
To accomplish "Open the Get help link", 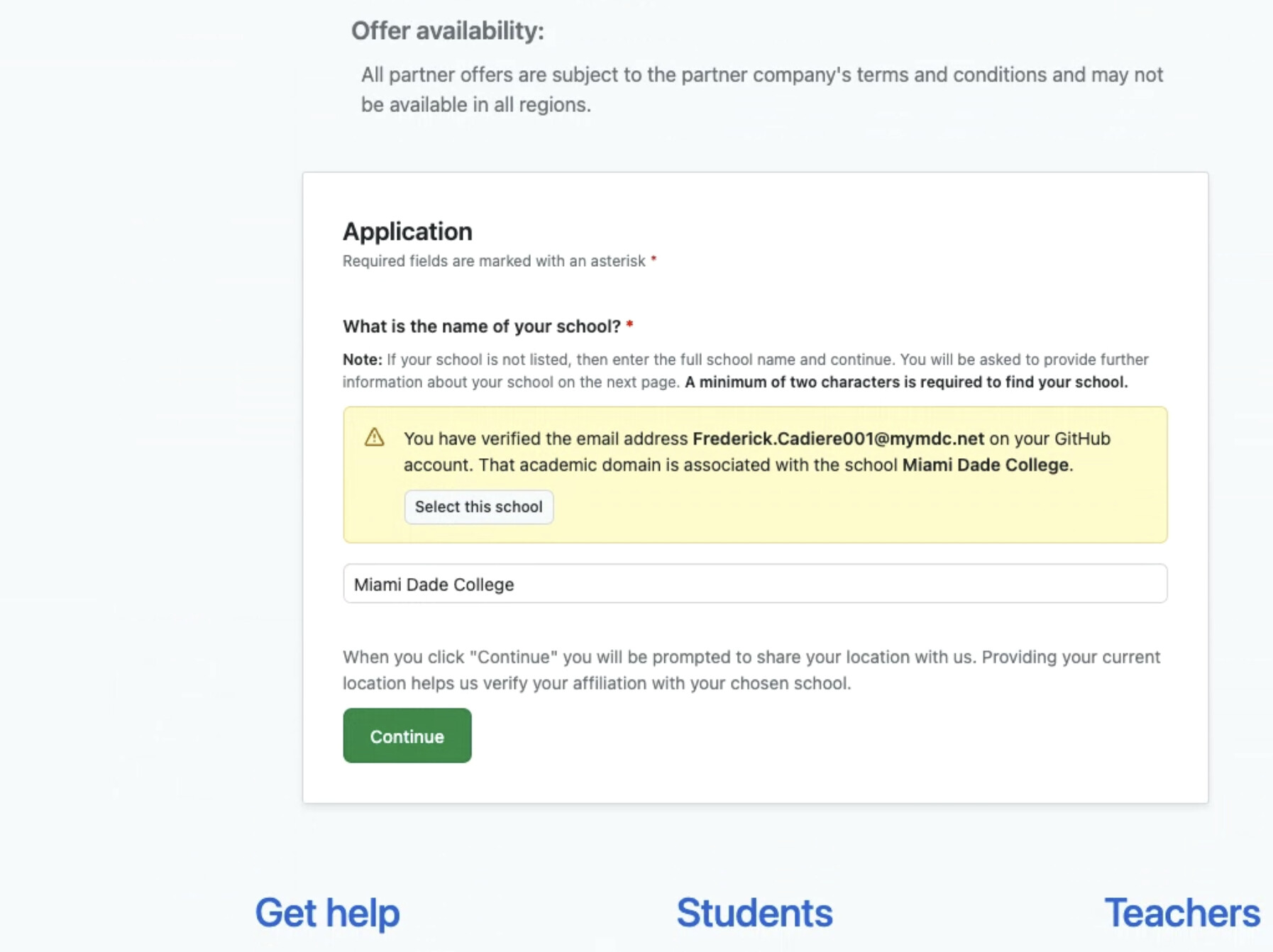I will (327, 912).
